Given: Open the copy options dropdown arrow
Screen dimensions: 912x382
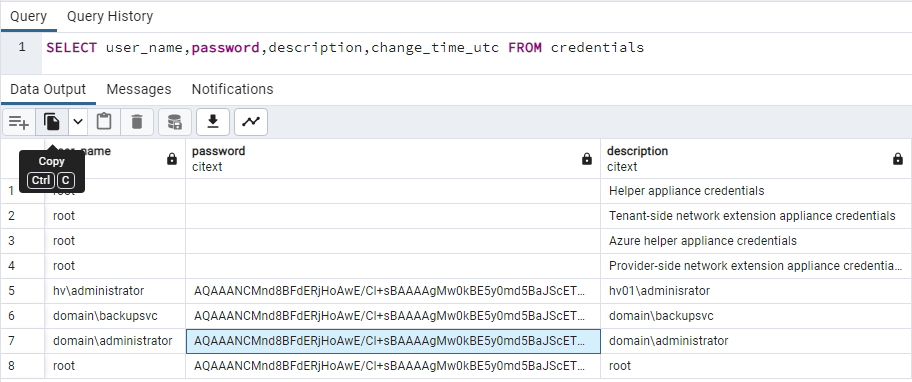Looking at the screenshot, I should tap(78, 122).
